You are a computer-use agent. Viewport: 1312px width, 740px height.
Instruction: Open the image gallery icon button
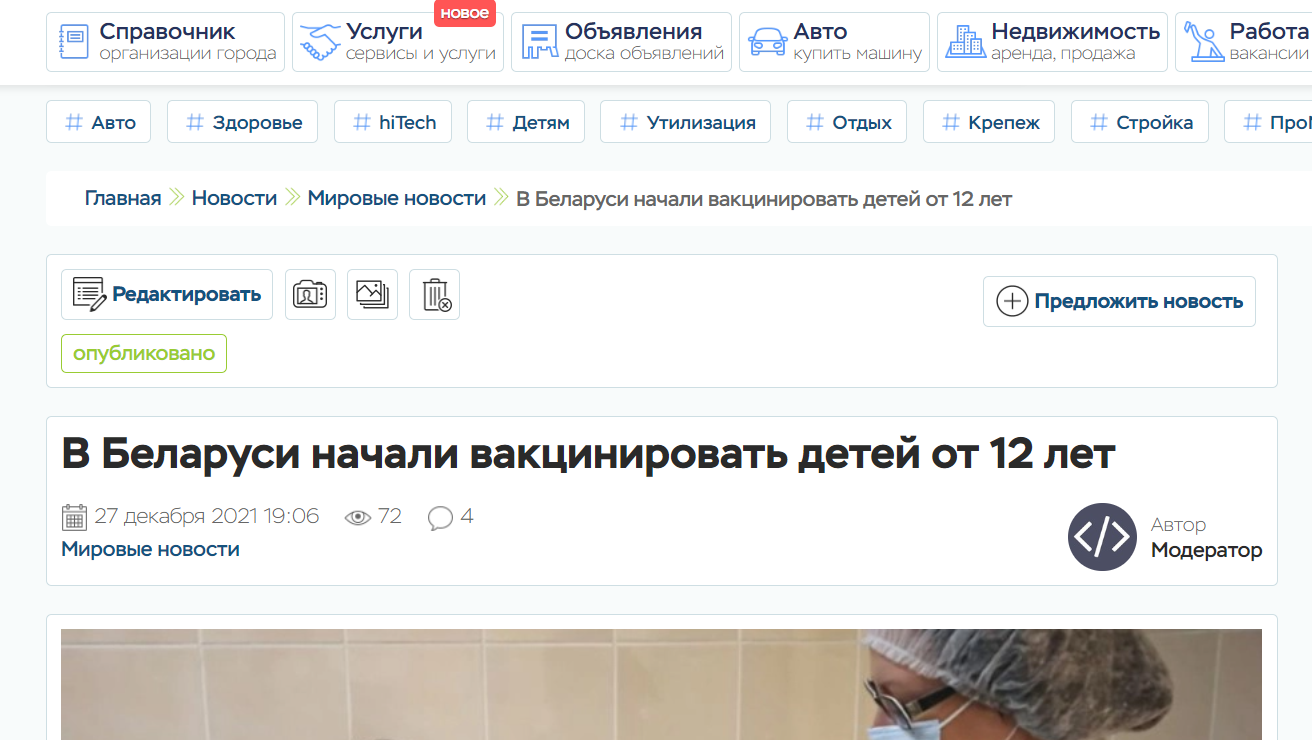(x=372, y=295)
